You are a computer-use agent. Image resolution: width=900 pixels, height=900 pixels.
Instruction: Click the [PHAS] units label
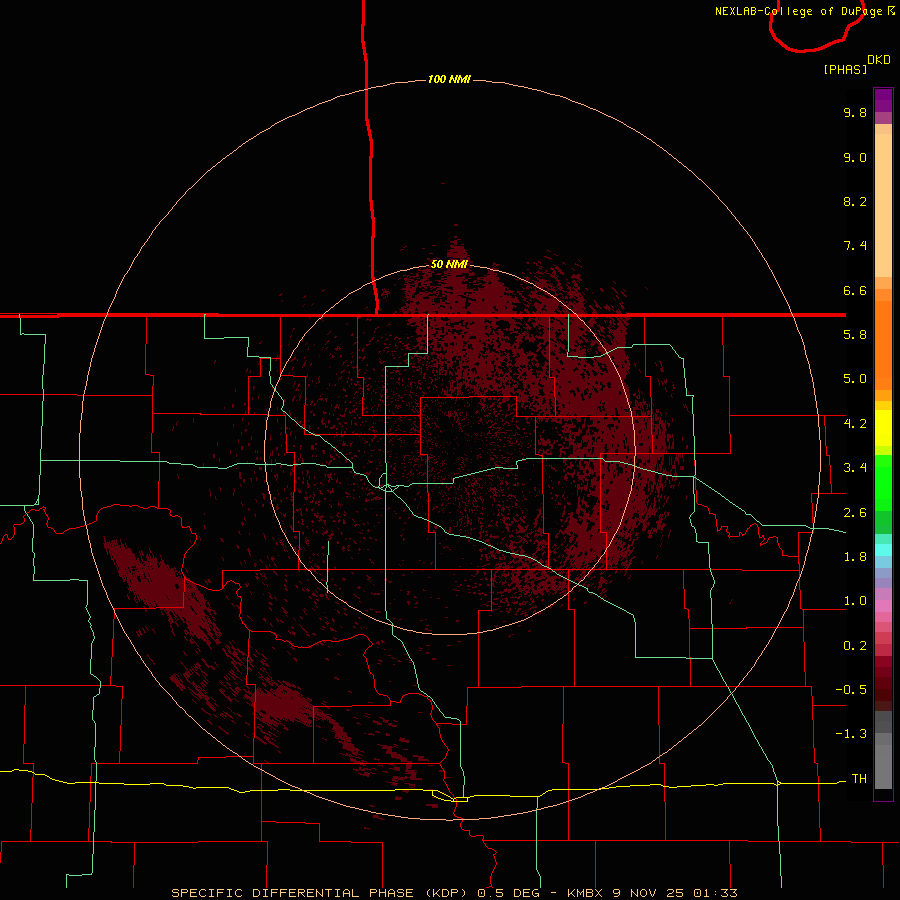coord(845,70)
